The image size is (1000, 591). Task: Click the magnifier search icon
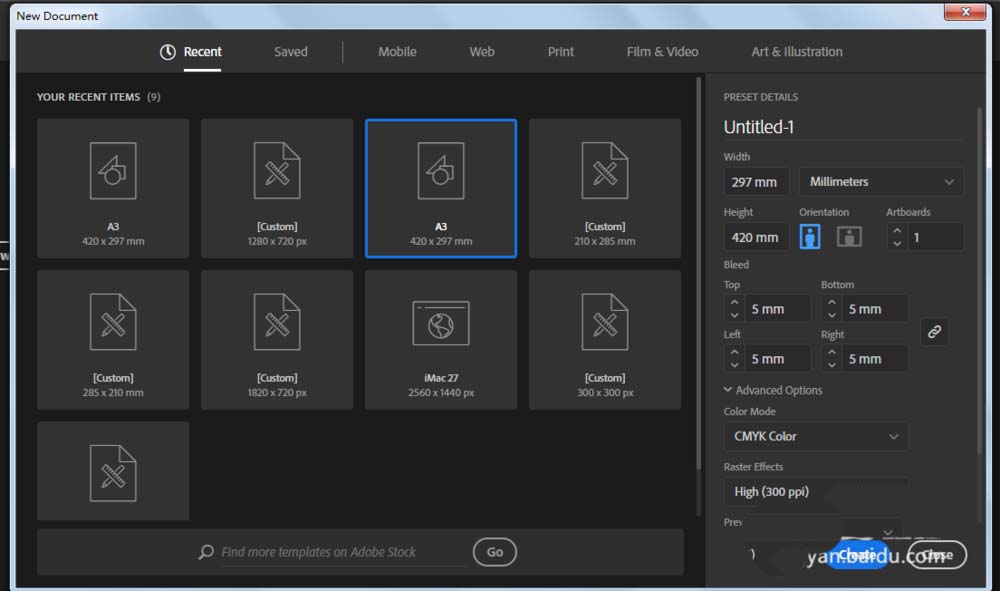click(206, 551)
